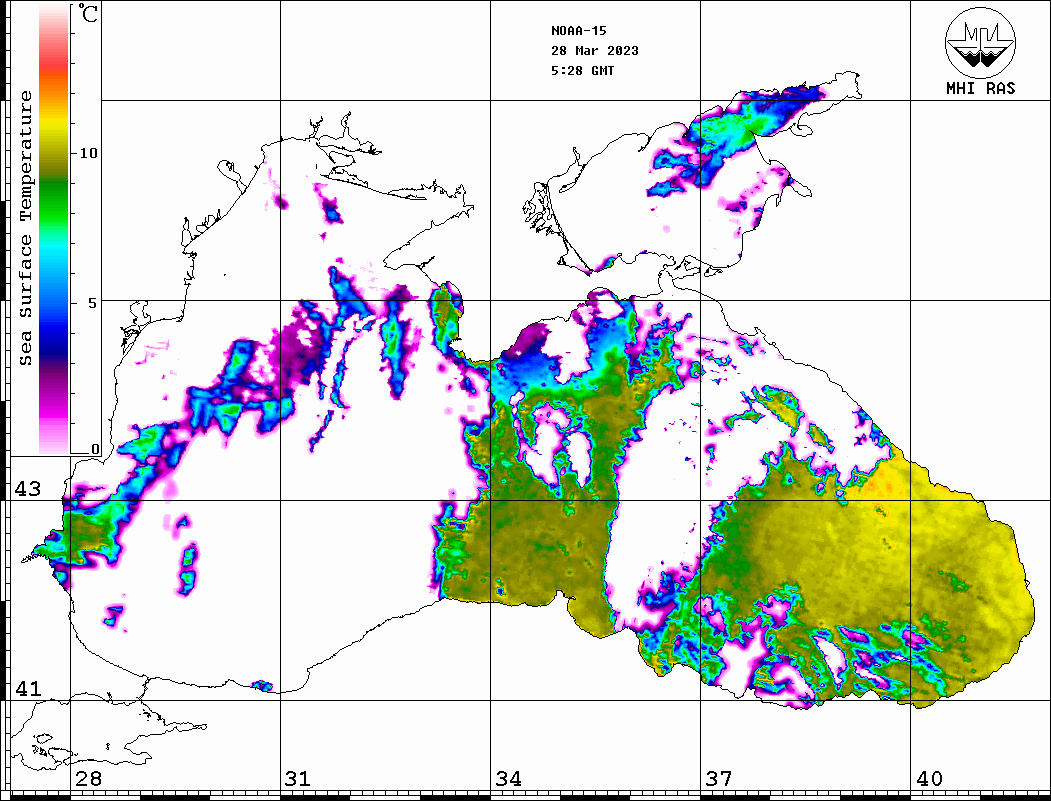Click longitude label '34'
Image resolution: width=1051 pixels, height=801 pixels.
point(508,779)
